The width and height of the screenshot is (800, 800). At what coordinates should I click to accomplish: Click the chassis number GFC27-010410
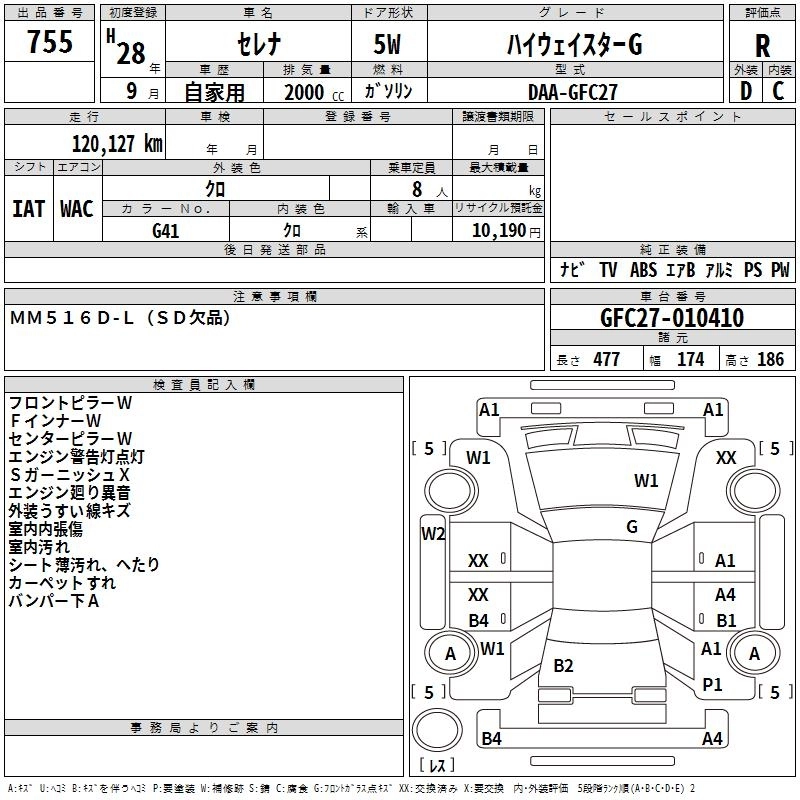coord(671,318)
